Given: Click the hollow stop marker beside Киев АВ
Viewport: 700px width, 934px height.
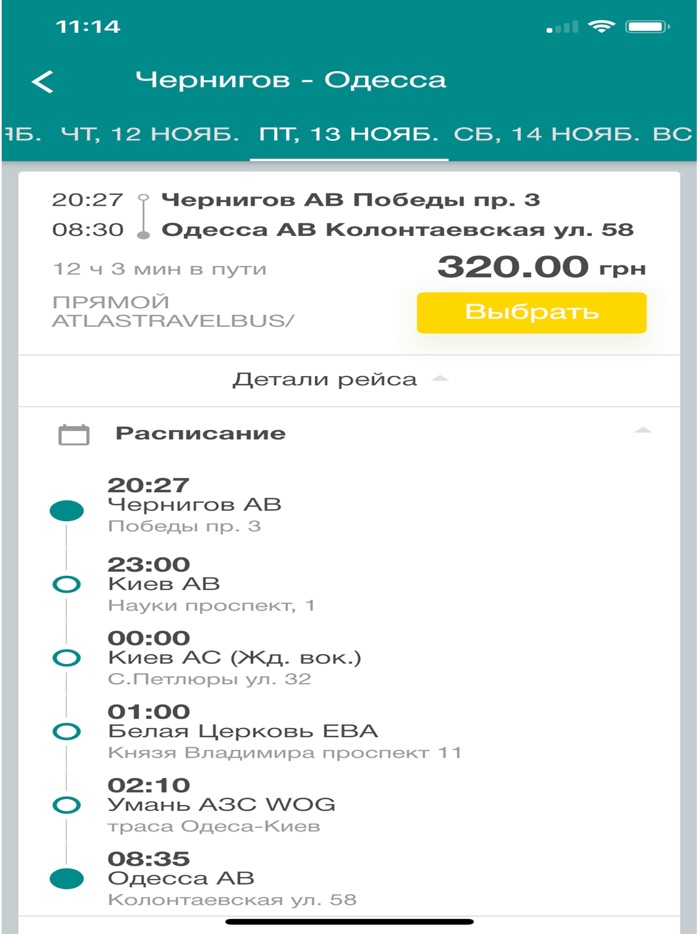Looking at the screenshot, I should [x=66, y=585].
